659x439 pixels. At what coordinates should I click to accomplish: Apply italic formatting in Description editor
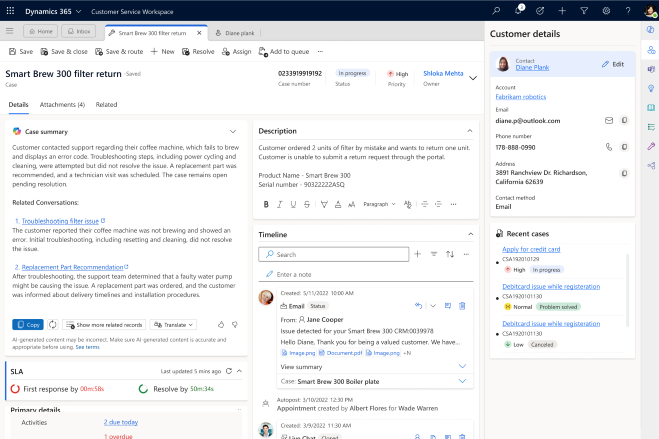point(279,204)
